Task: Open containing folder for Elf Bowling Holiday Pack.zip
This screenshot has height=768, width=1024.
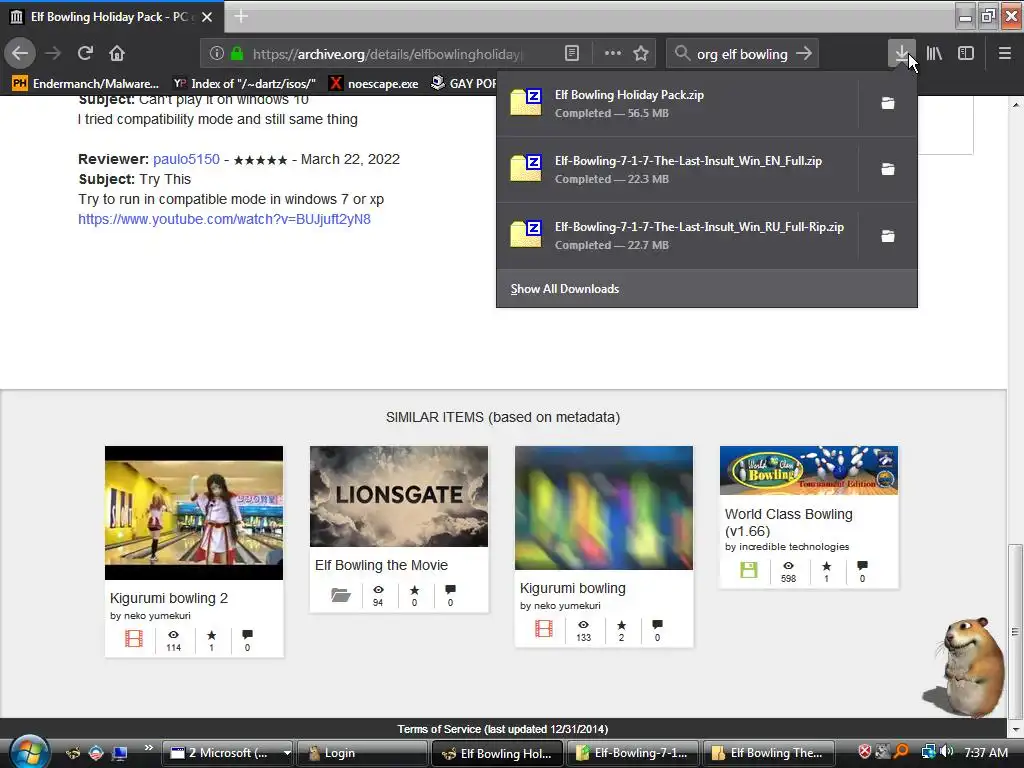Action: [888, 103]
